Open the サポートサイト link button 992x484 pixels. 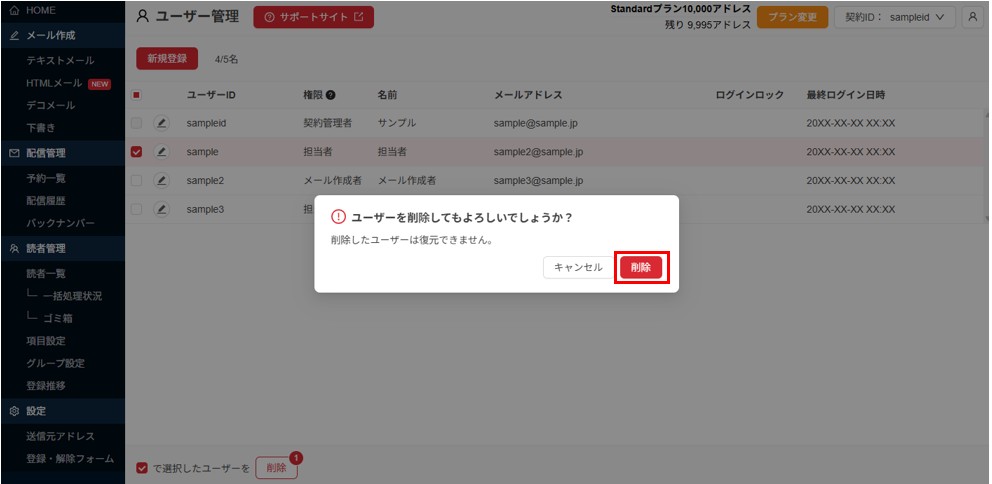coord(313,17)
